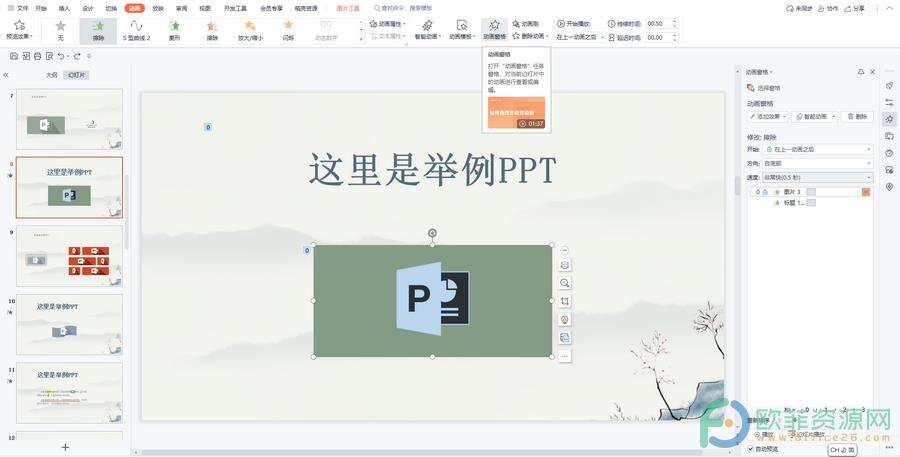Click the rotate handle above the picture

coord(432,233)
